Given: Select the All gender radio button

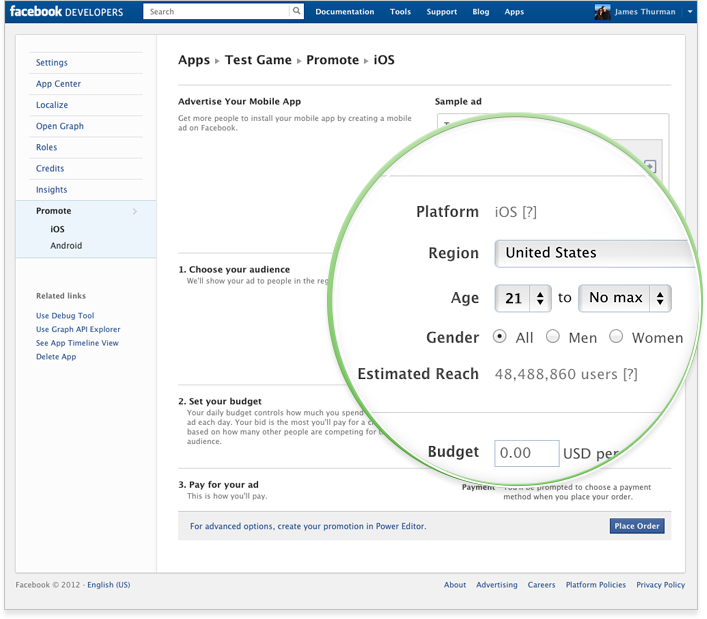Looking at the screenshot, I should pyautogui.click(x=500, y=336).
